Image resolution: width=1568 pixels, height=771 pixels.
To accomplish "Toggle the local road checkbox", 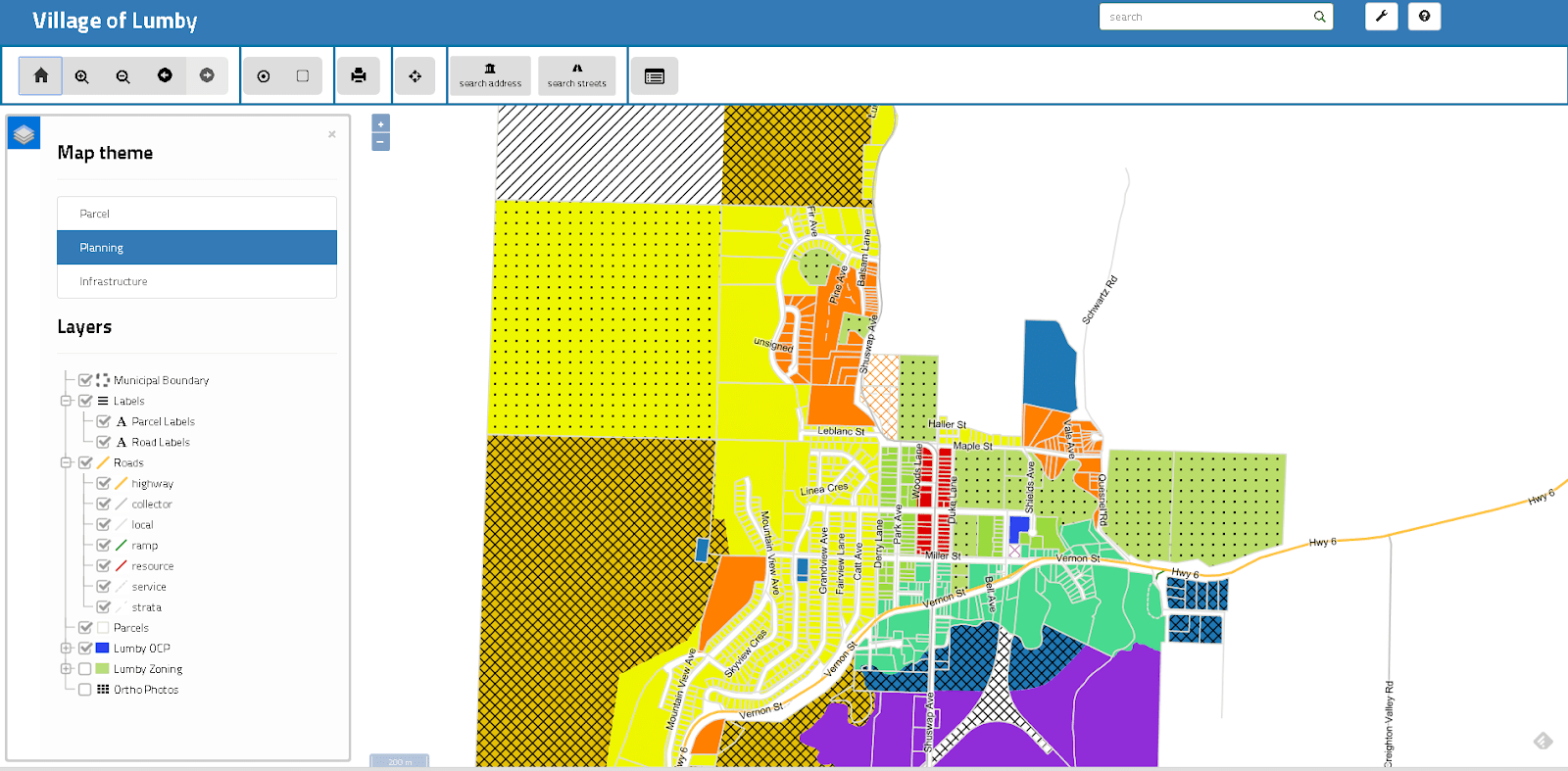I will tap(104, 524).
